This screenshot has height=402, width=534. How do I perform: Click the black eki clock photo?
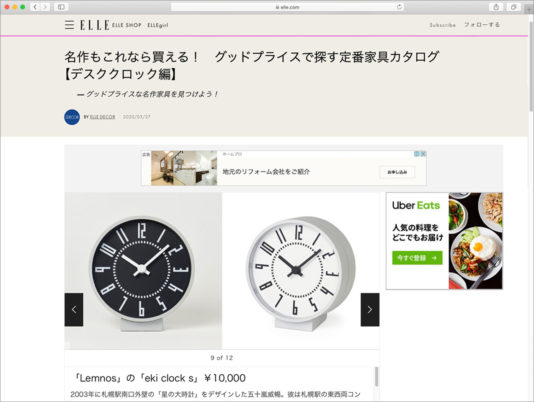tap(143, 271)
